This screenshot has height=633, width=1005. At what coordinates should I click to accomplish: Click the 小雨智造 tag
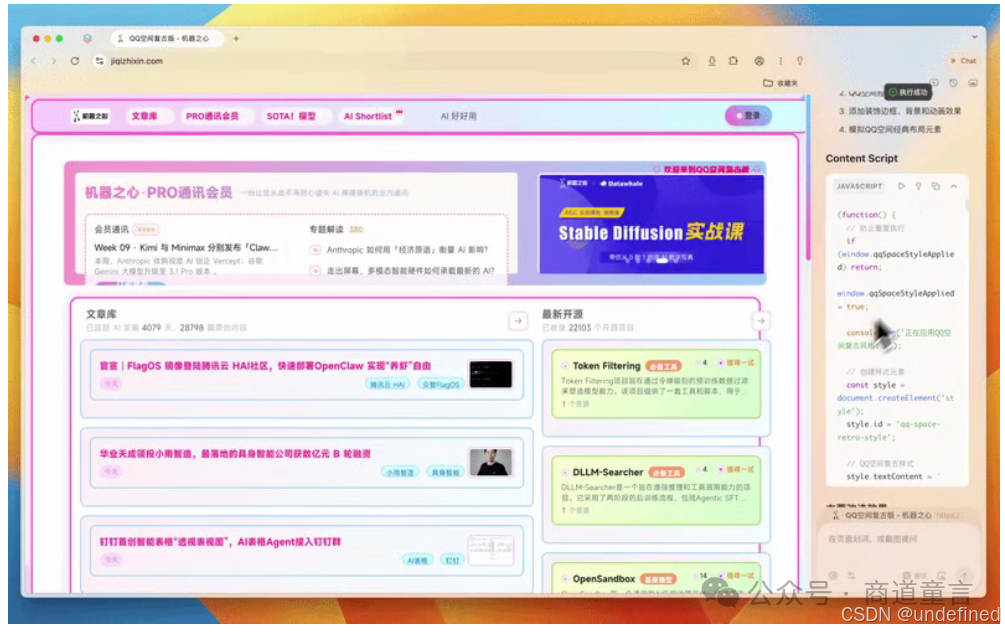tap(400, 472)
